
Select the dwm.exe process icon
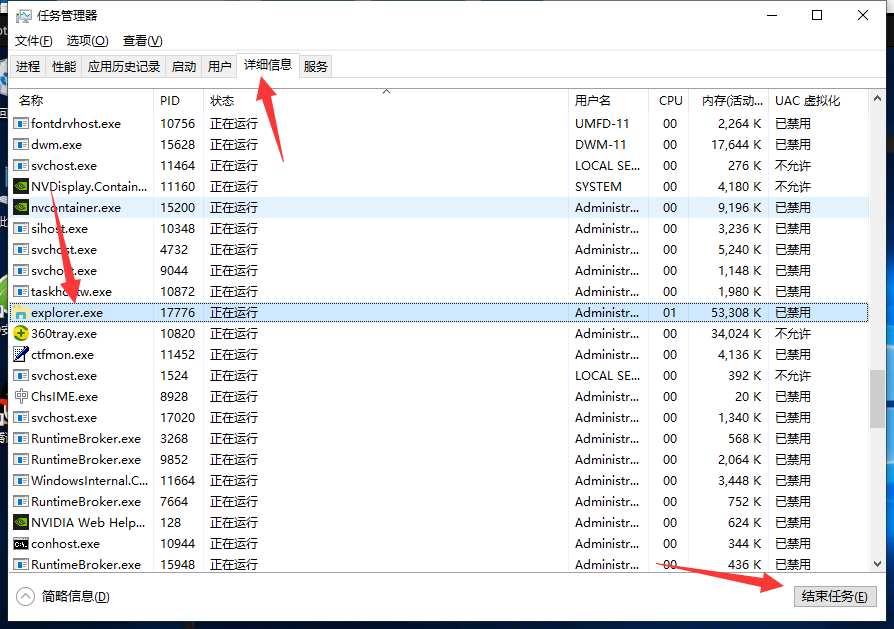[21, 145]
